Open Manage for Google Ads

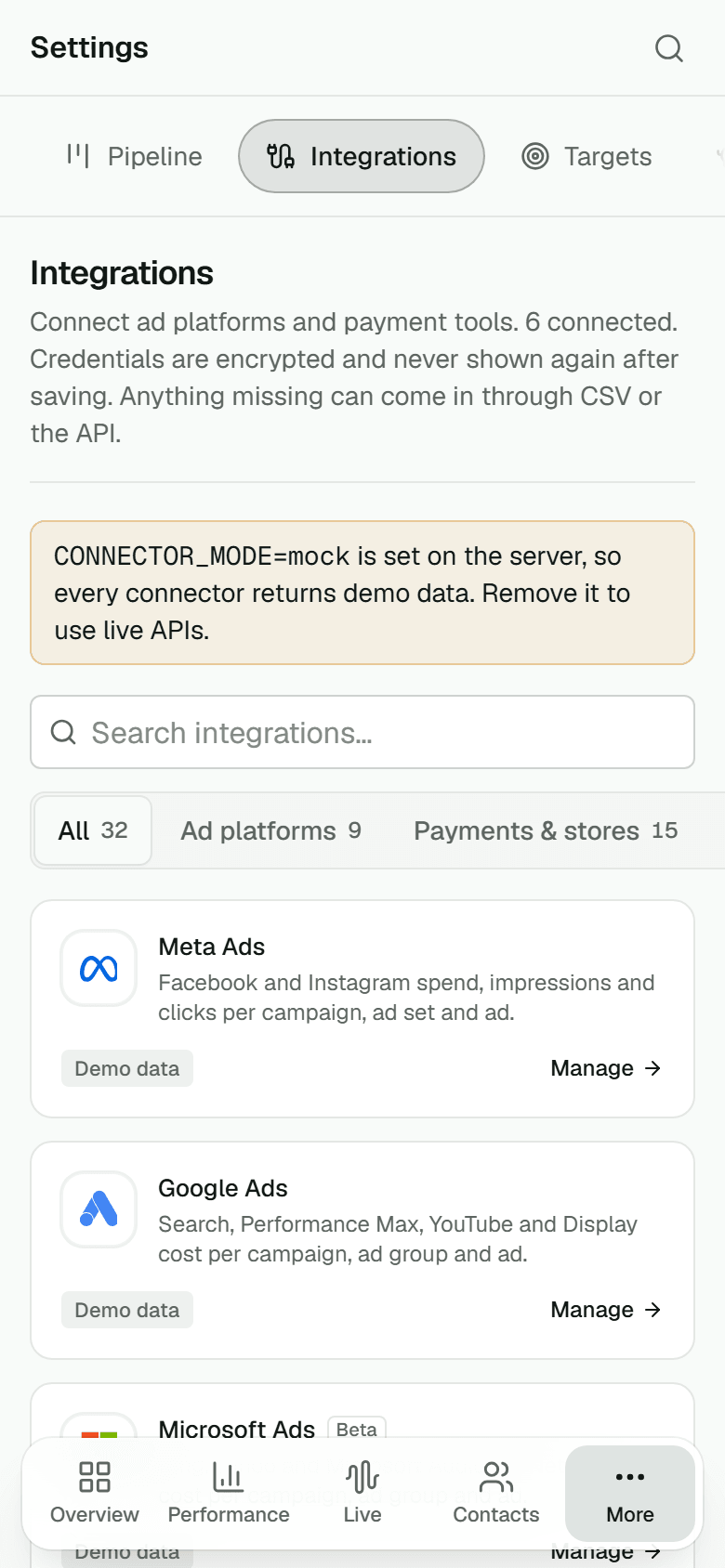tap(606, 1310)
